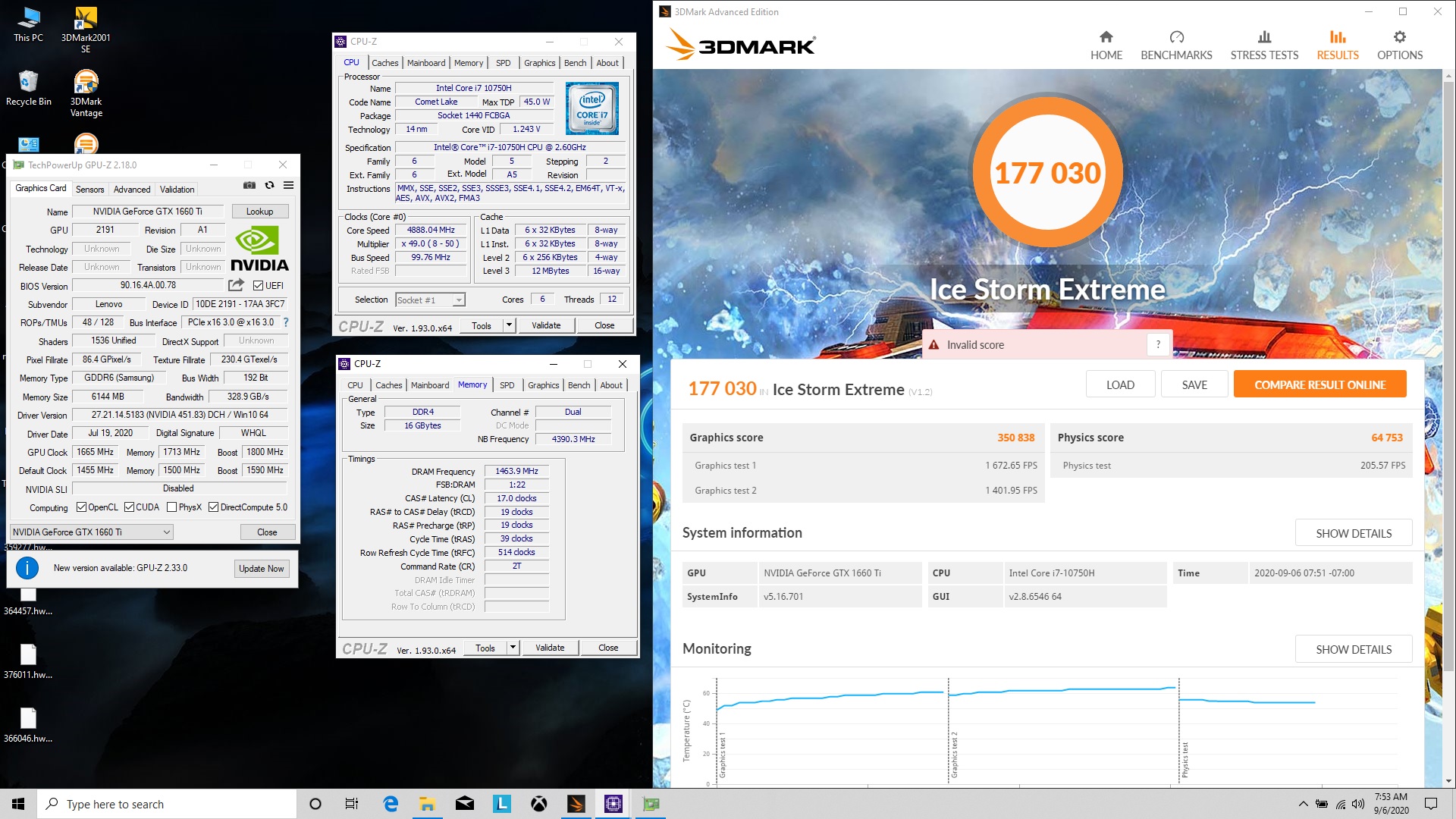1456x819 pixels.
Task: Open the Graphics tab in the lower CPU-Z window
Action: click(543, 385)
